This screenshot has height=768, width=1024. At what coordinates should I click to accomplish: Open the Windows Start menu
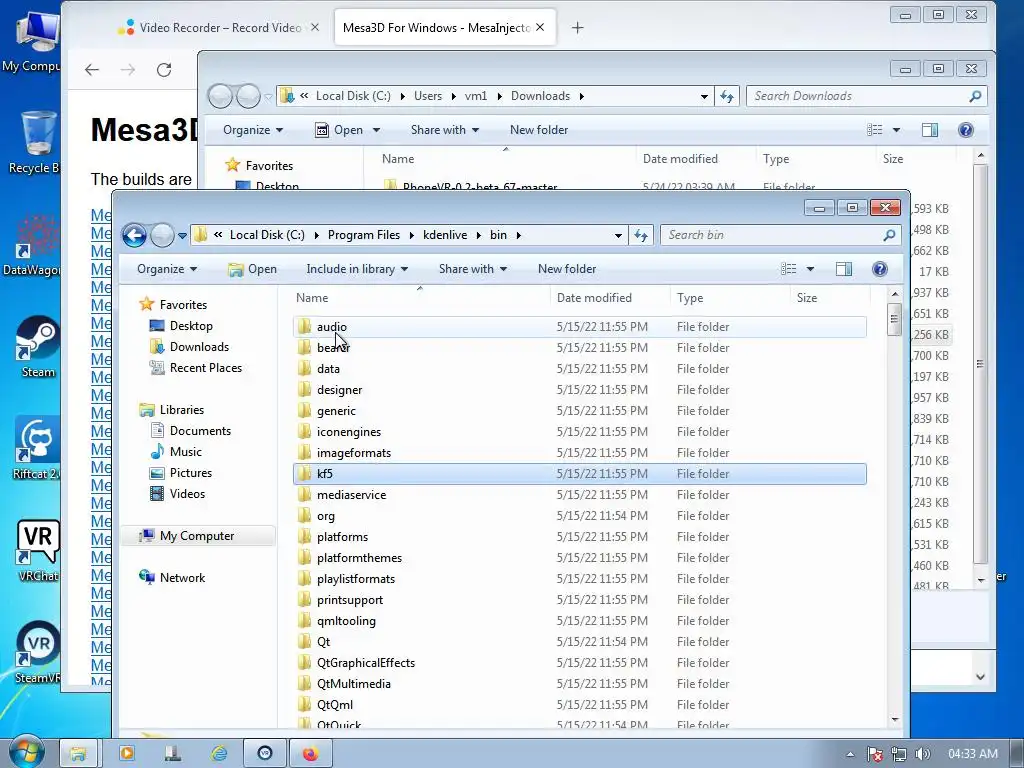26,753
